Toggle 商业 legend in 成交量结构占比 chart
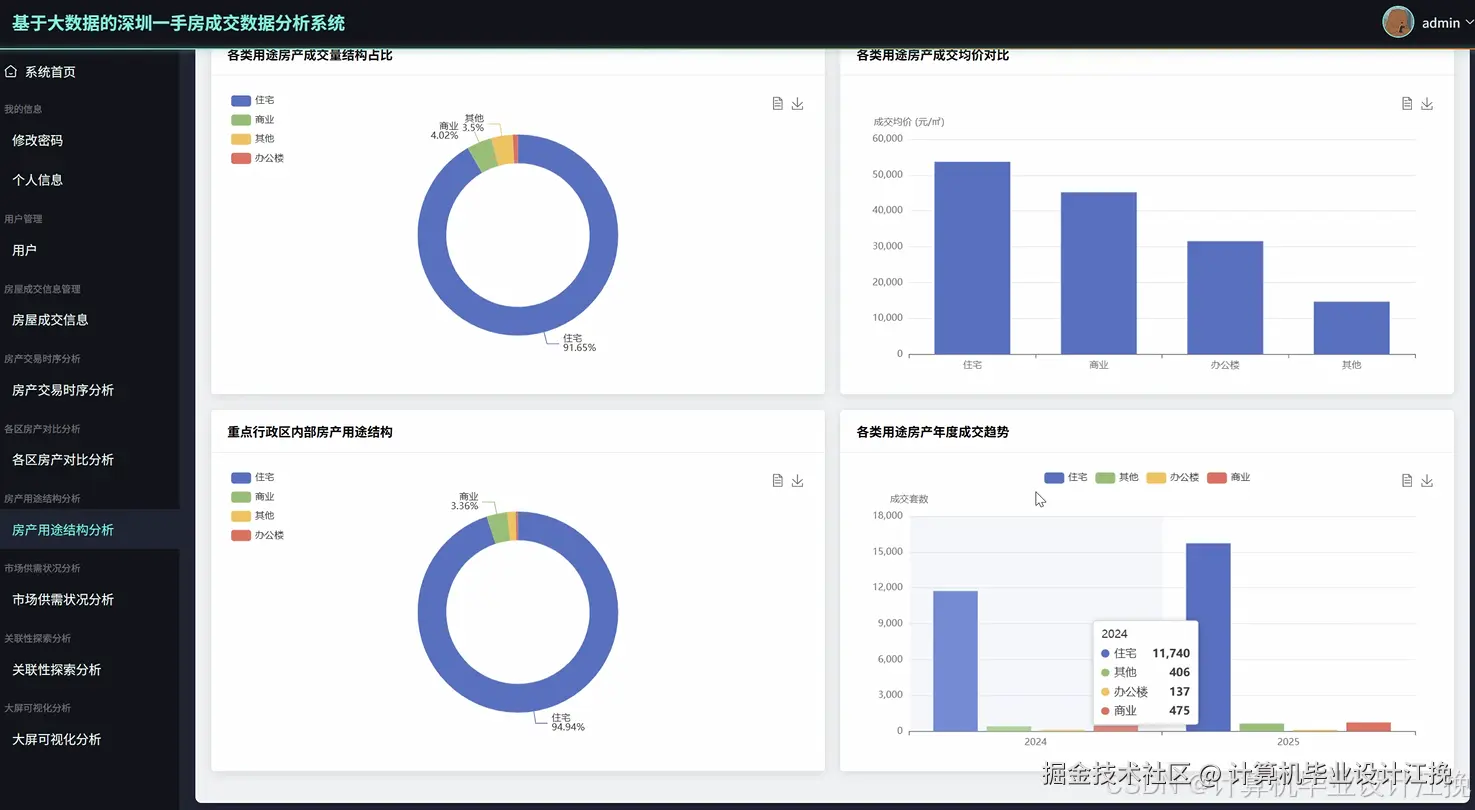 pyautogui.click(x=253, y=120)
